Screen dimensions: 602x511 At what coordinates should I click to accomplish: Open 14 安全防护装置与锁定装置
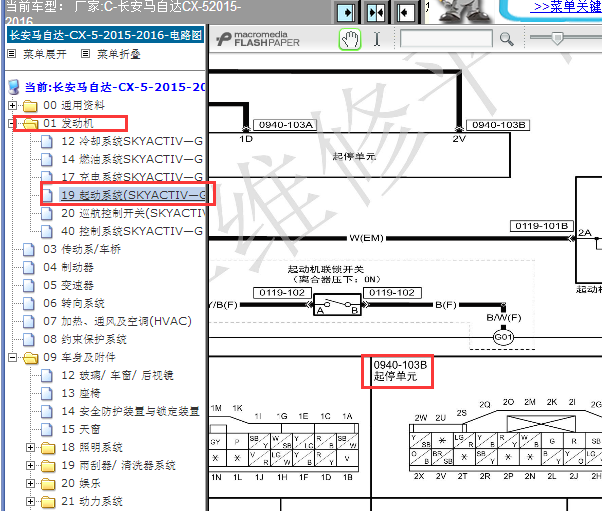131,411
